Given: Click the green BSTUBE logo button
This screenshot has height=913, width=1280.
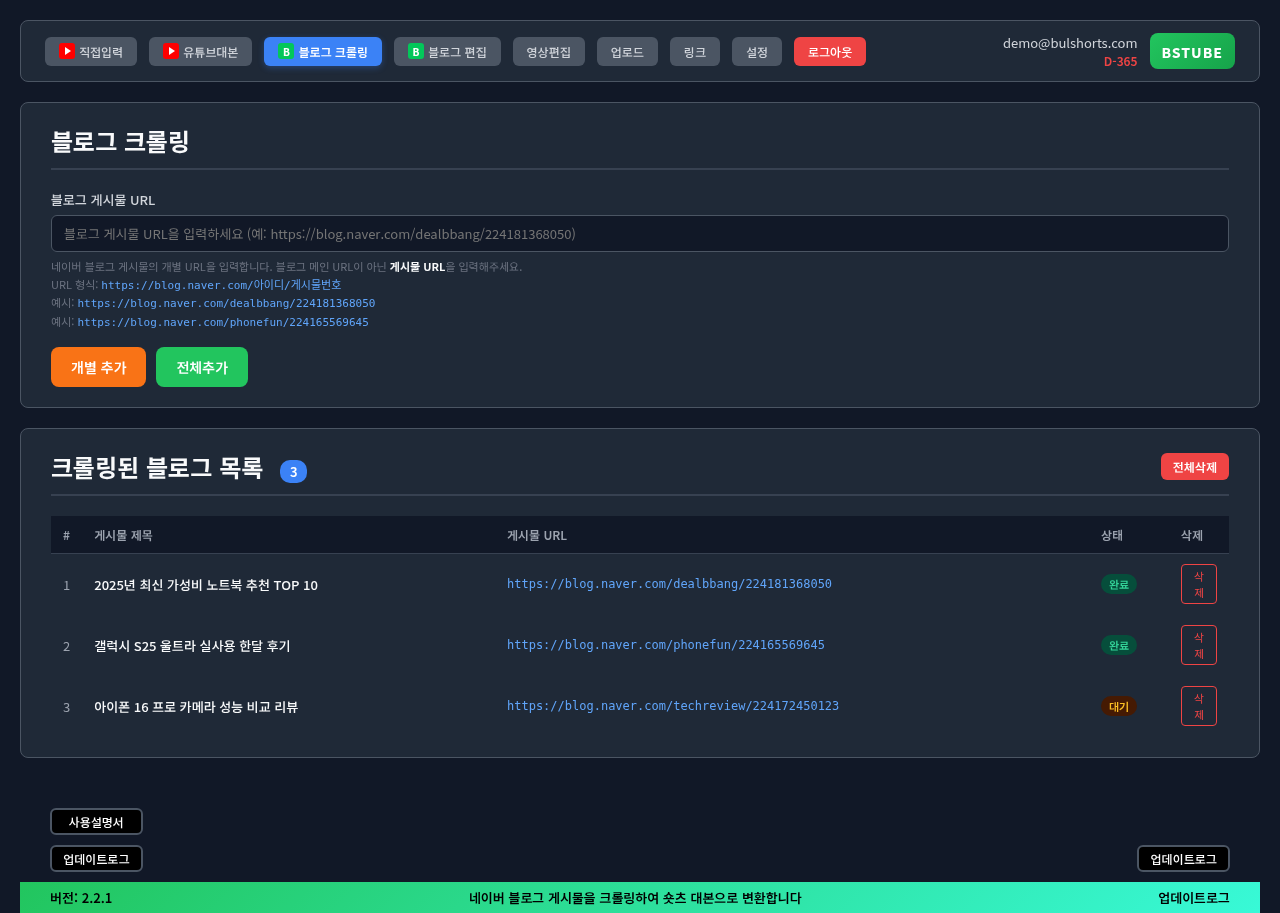Looking at the screenshot, I should click(1191, 52).
